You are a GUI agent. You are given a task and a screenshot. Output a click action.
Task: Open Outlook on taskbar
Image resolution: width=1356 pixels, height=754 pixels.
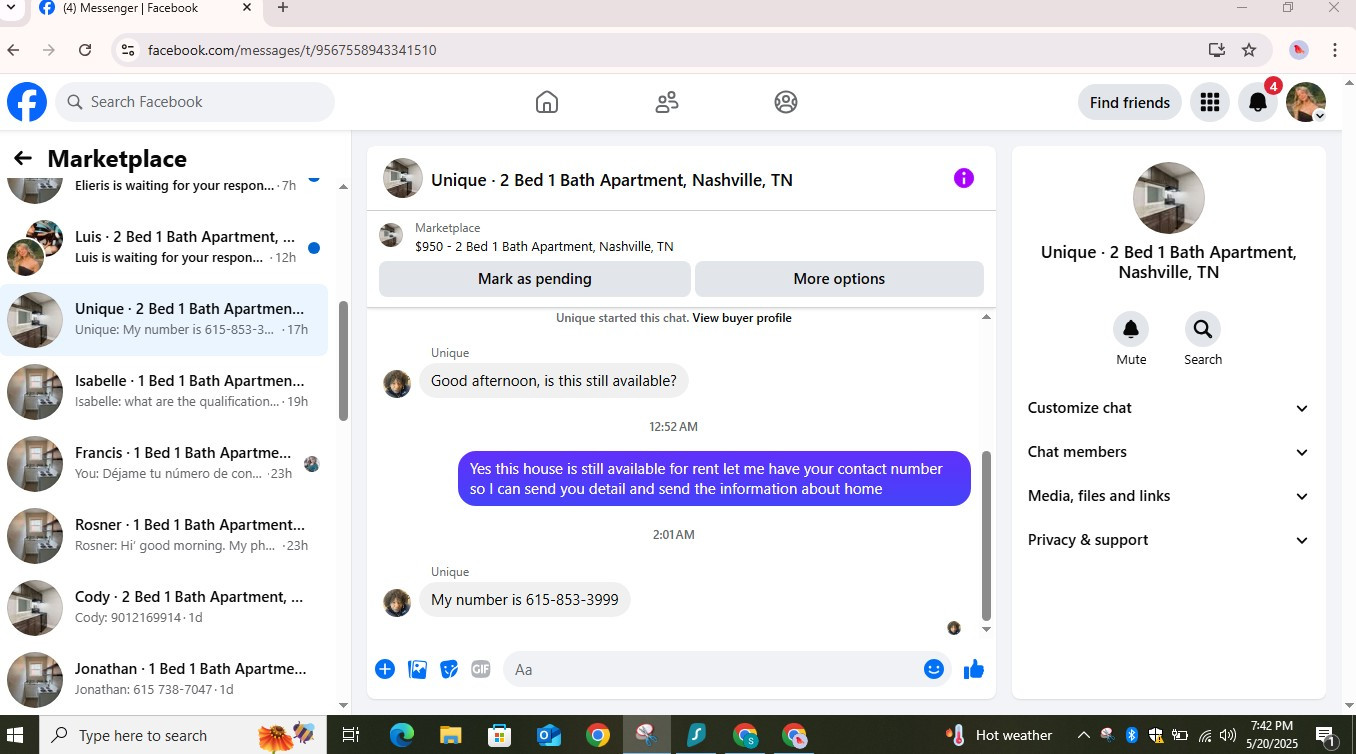pyautogui.click(x=548, y=736)
